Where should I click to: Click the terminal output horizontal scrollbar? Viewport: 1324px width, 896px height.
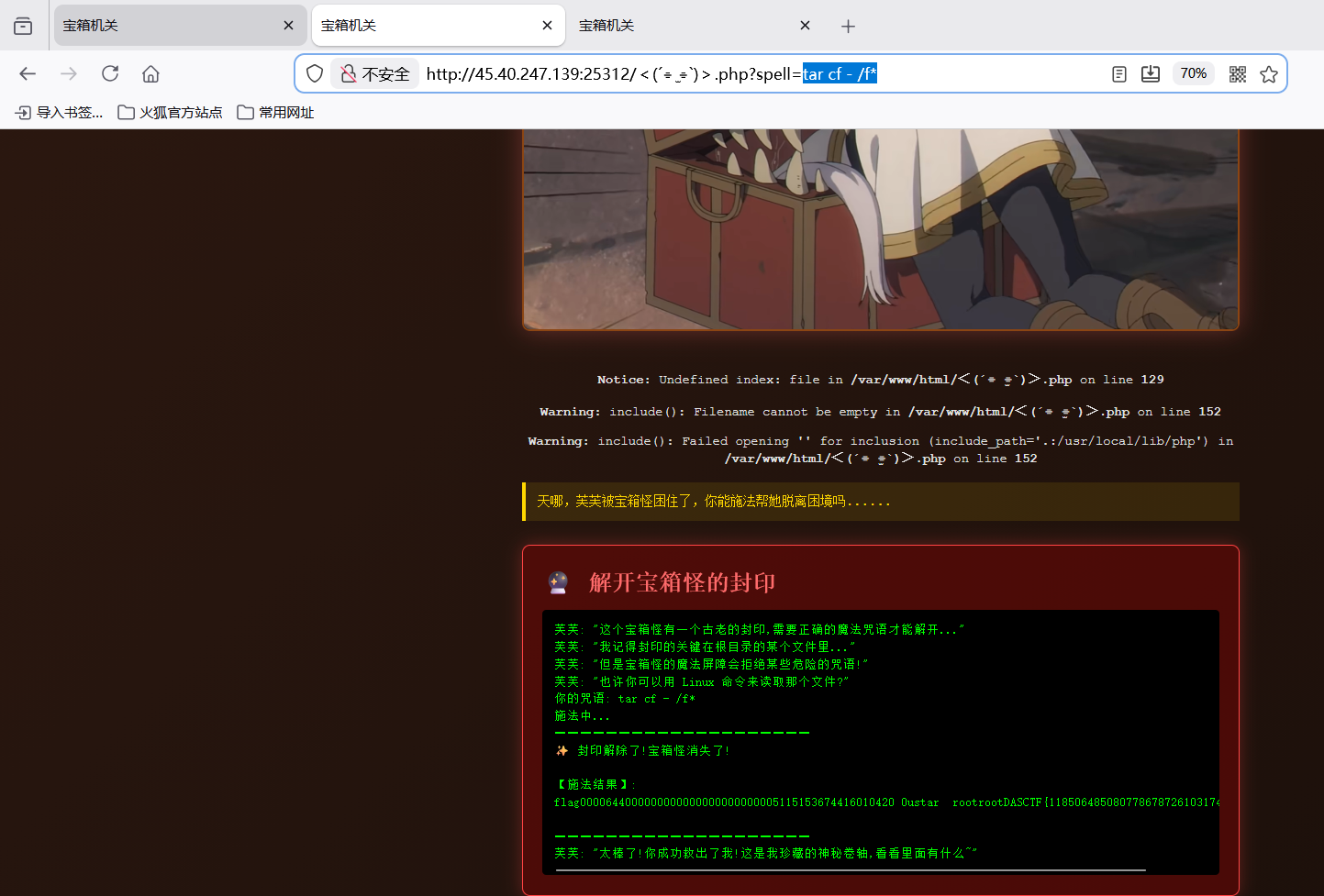pos(851,869)
